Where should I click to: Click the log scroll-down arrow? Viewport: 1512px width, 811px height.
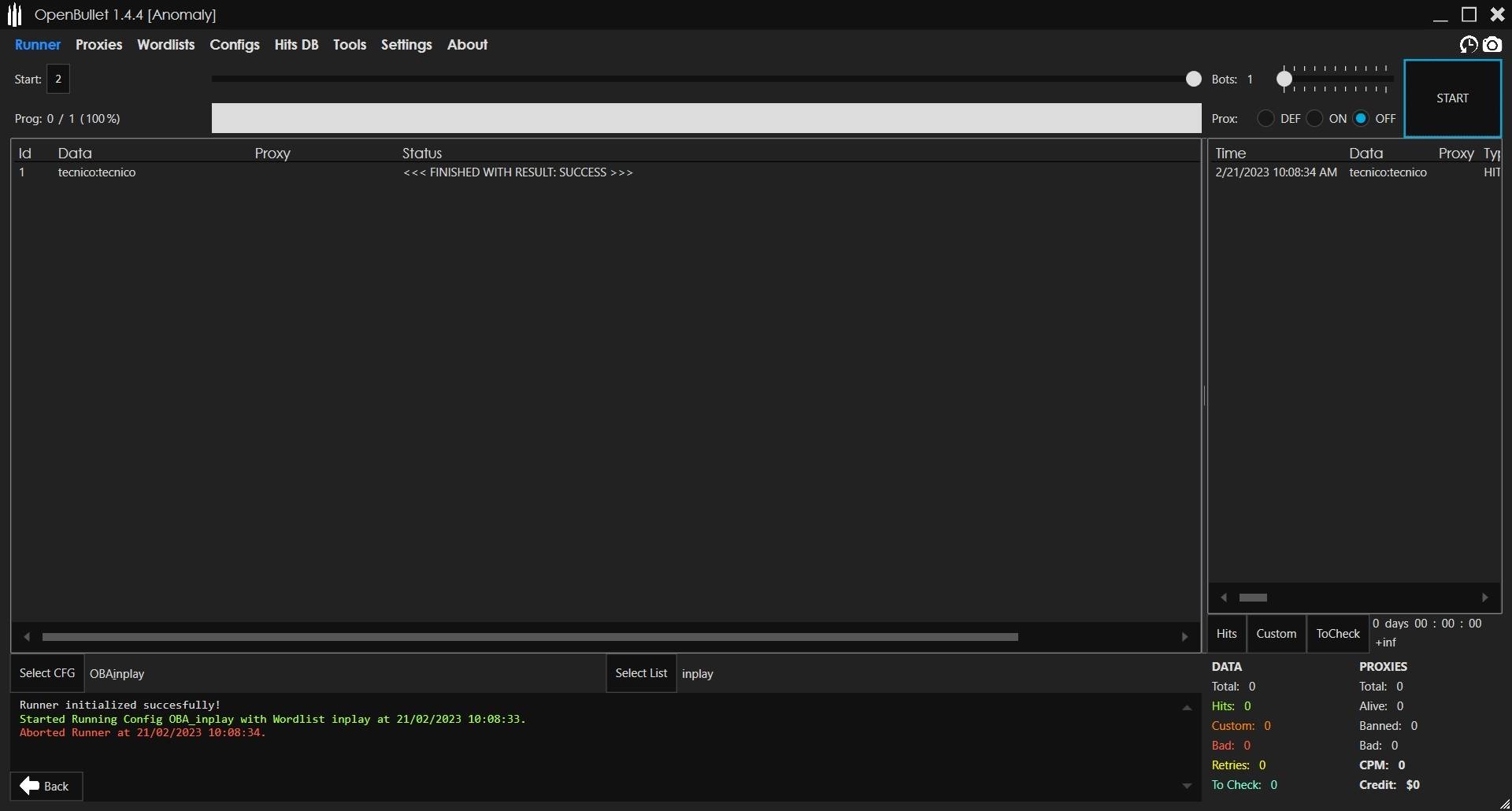coord(1187,786)
